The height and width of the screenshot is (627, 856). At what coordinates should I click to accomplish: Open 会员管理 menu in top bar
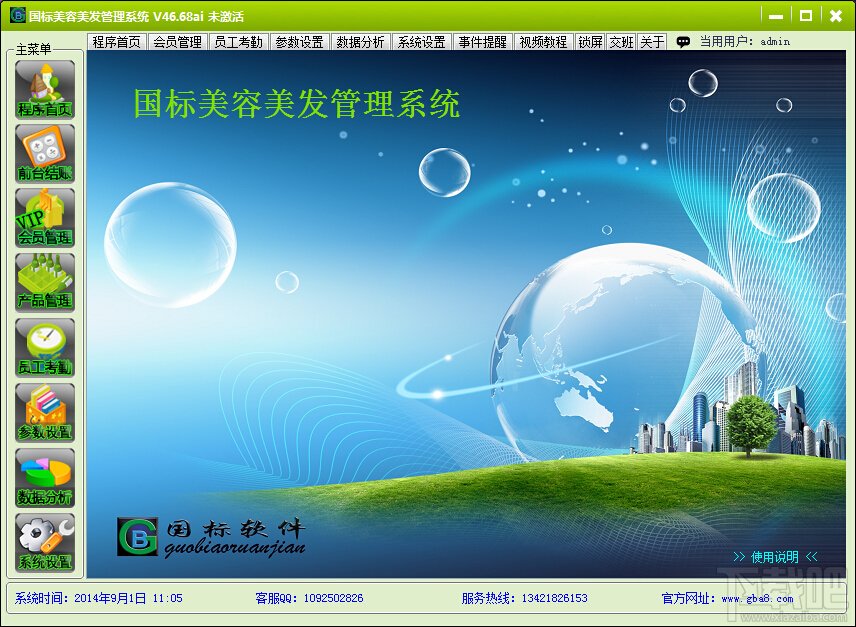point(177,42)
